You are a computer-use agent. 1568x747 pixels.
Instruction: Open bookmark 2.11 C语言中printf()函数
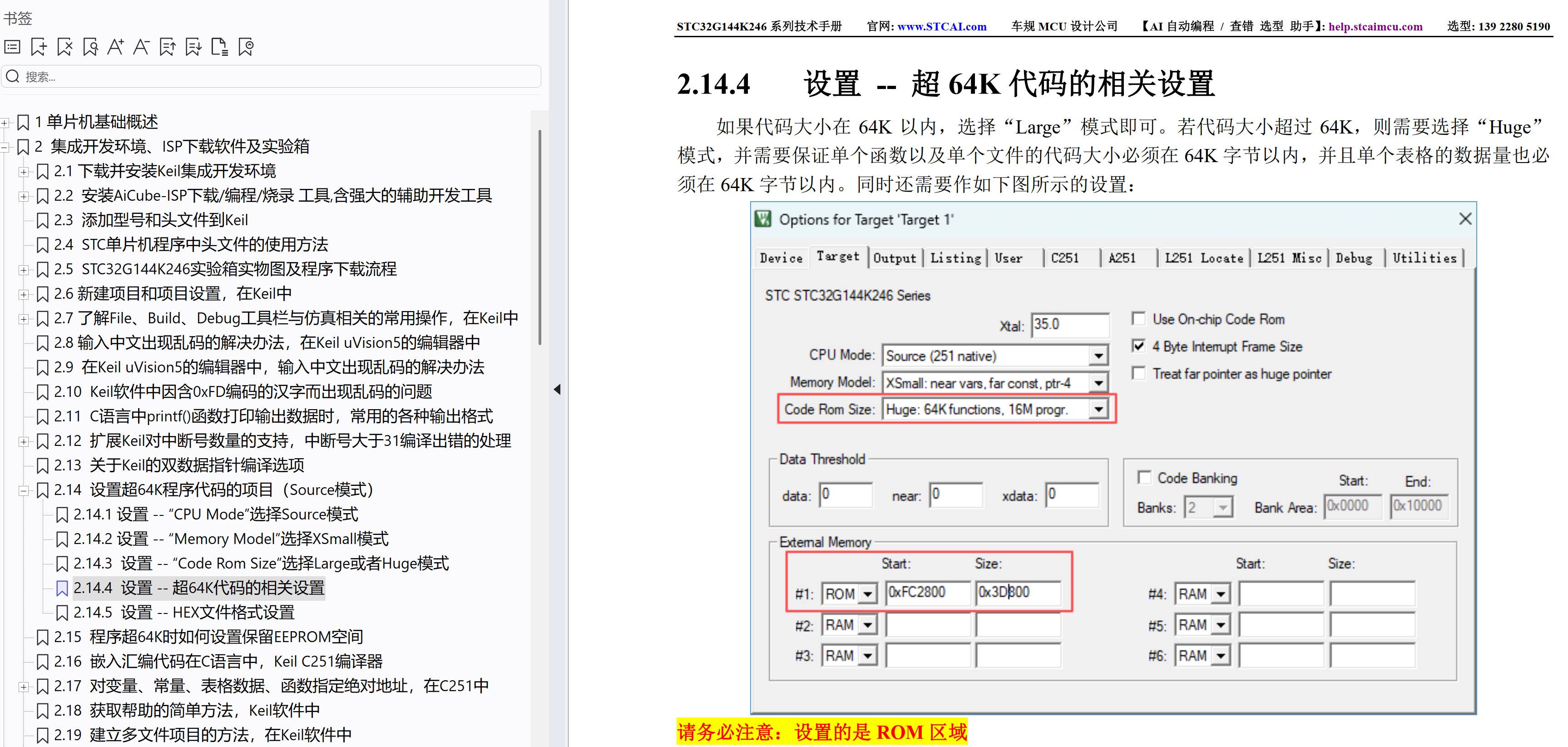click(x=273, y=417)
